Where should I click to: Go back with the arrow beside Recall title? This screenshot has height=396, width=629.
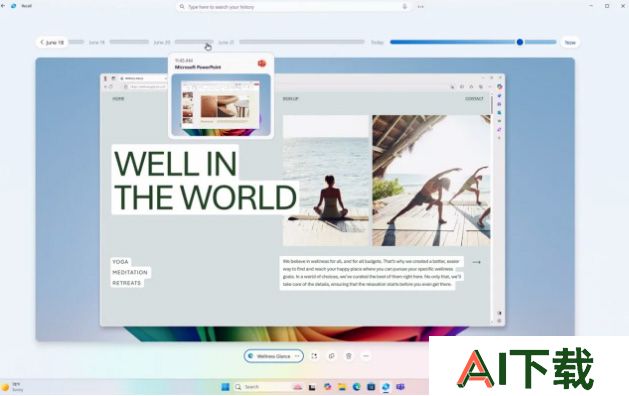click(x=3, y=6)
